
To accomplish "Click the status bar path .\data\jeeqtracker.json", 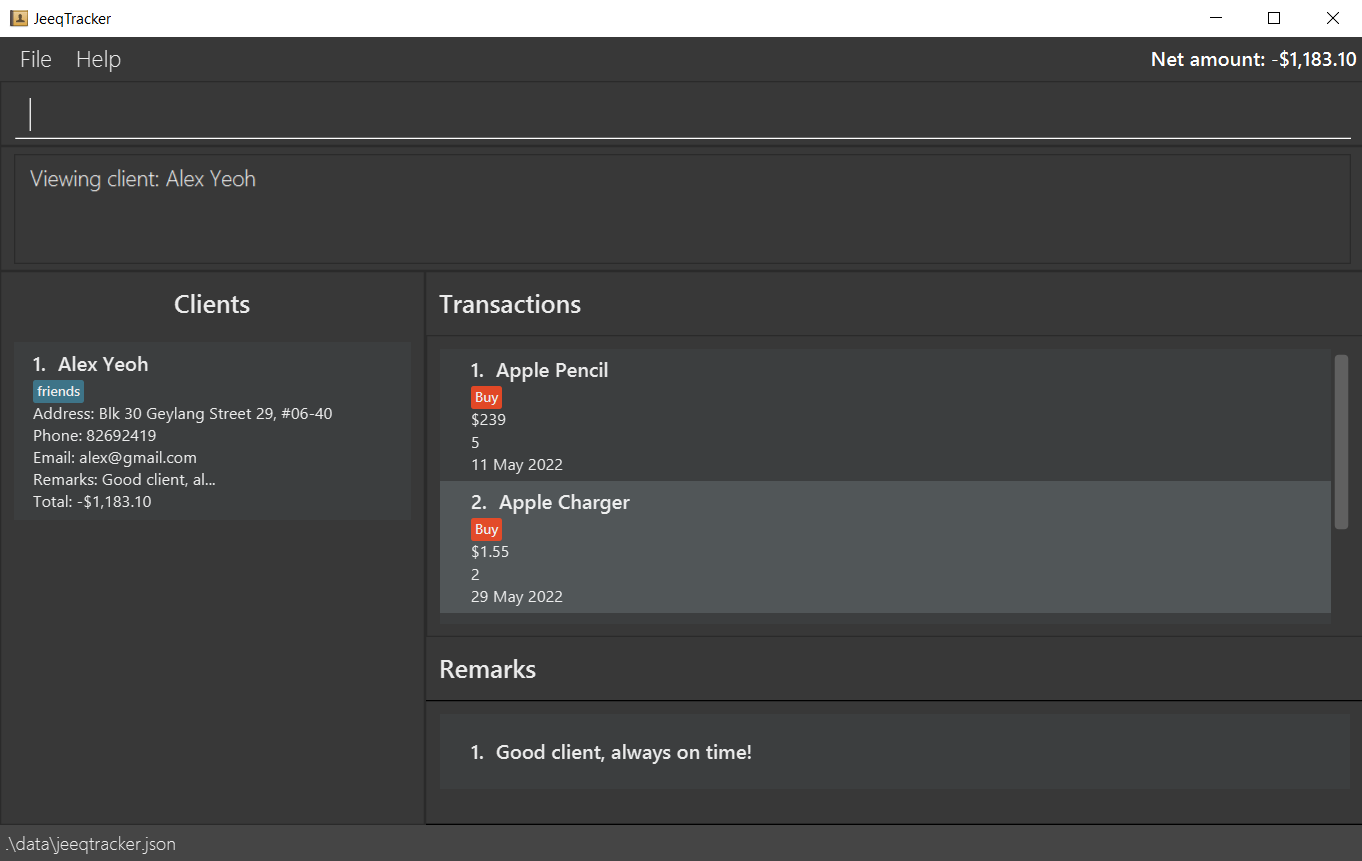I will [91, 844].
